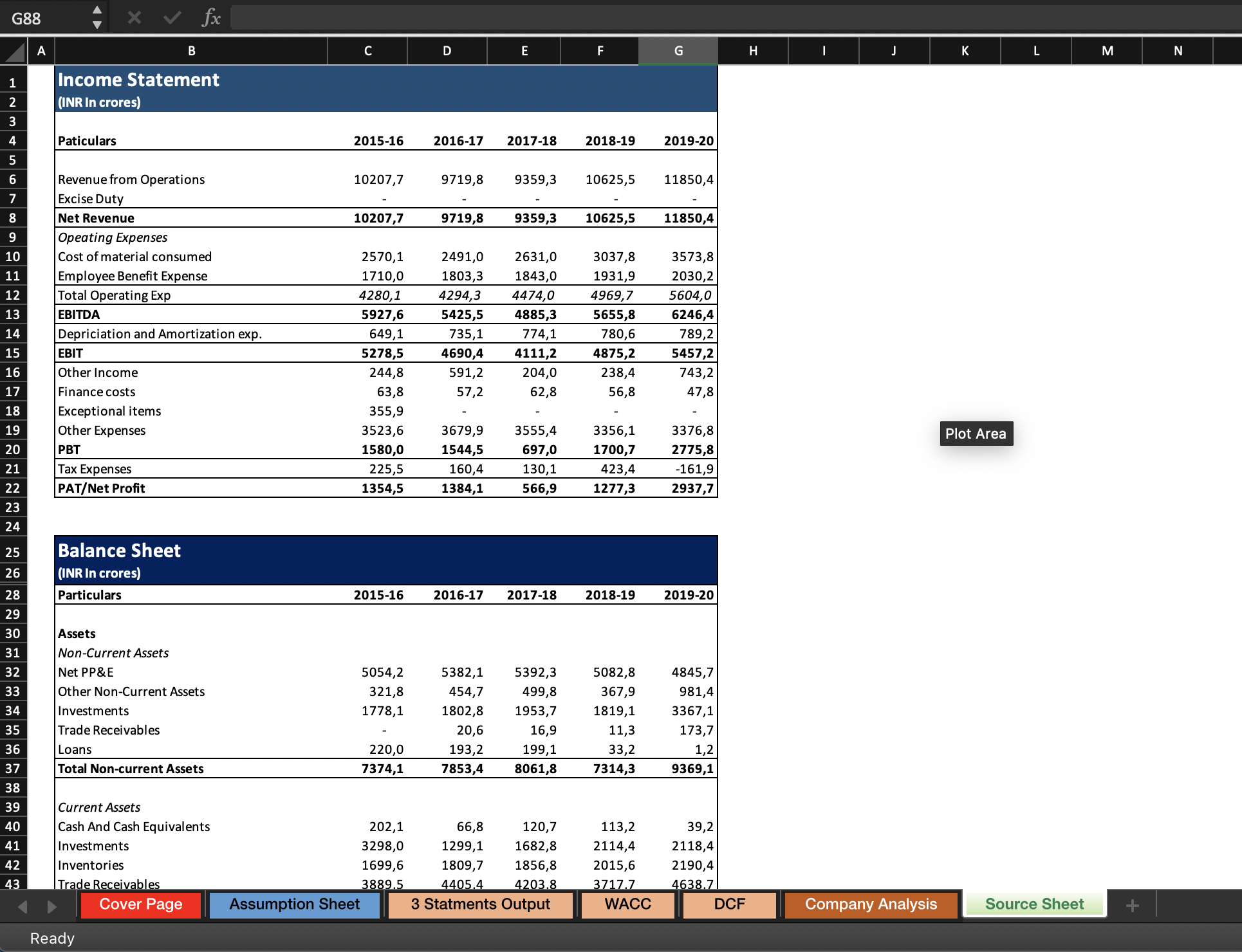Select the 2017-18 income statement header
This screenshot has width=1242, height=952.
click(532, 141)
